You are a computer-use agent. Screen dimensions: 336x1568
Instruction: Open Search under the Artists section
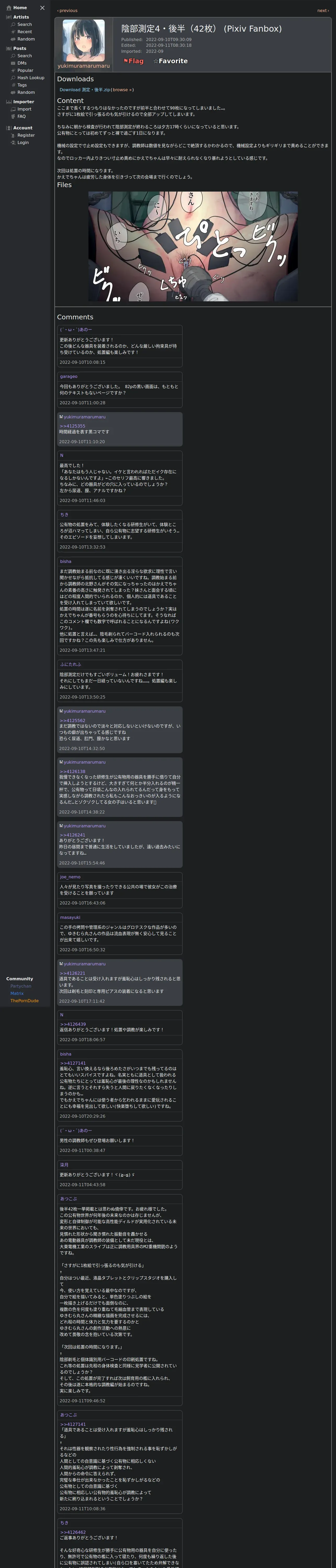pyautogui.click(x=24, y=24)
